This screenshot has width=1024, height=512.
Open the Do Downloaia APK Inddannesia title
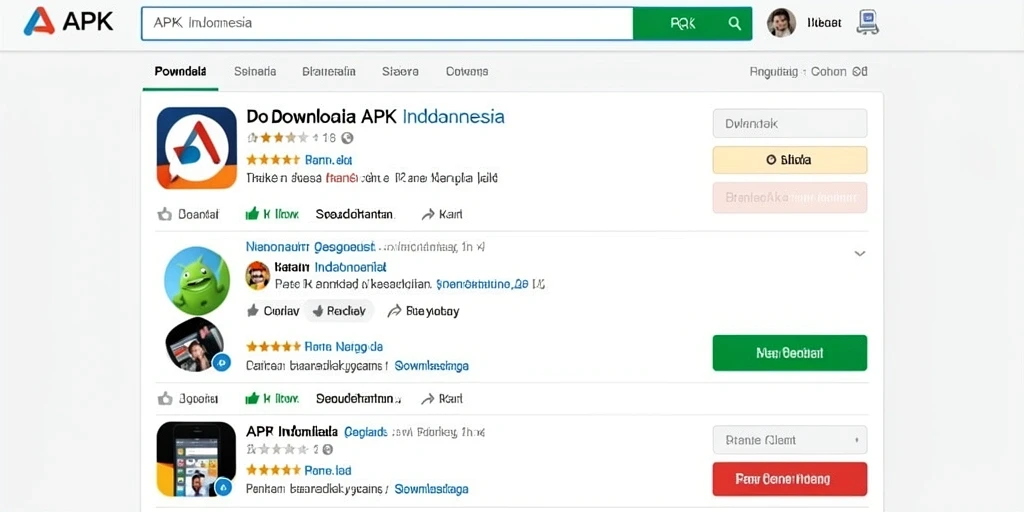376,117
